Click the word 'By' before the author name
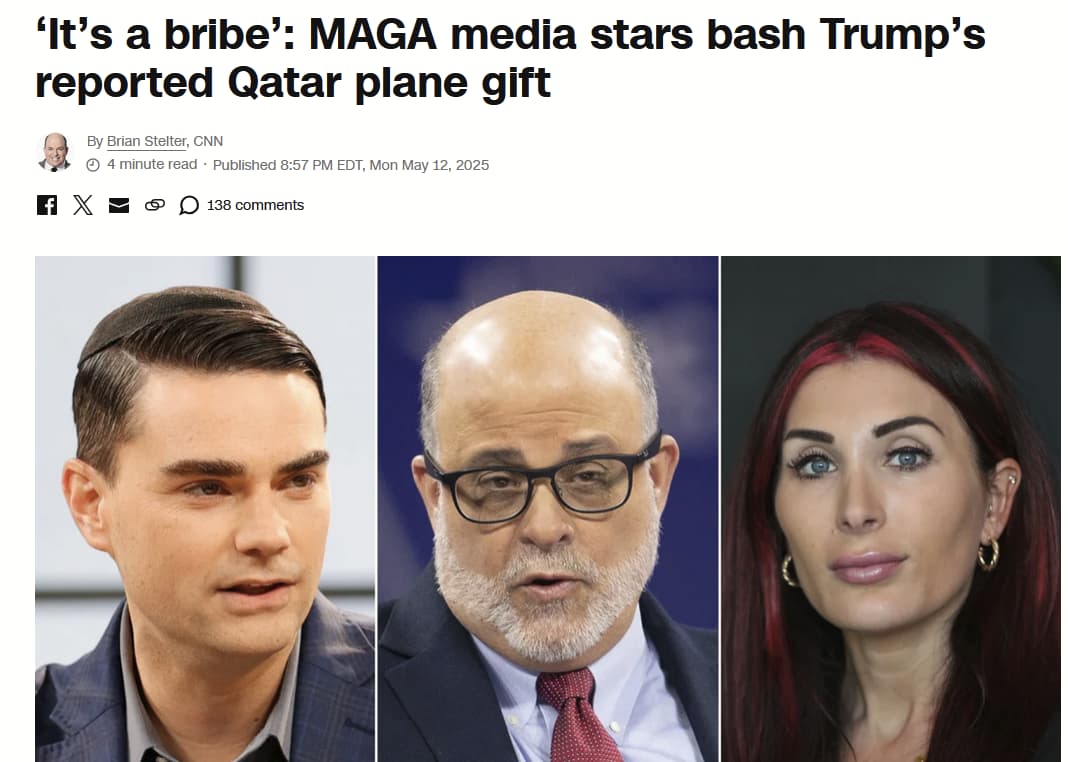This screenshot has width=1068, height=762. (x=95, y=141)
